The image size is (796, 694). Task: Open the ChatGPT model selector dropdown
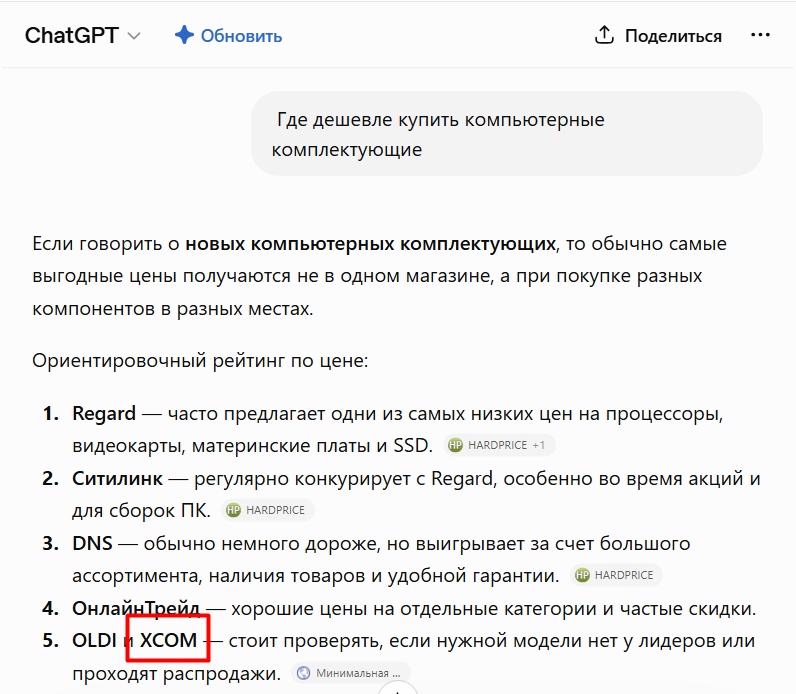pos(83,36)
